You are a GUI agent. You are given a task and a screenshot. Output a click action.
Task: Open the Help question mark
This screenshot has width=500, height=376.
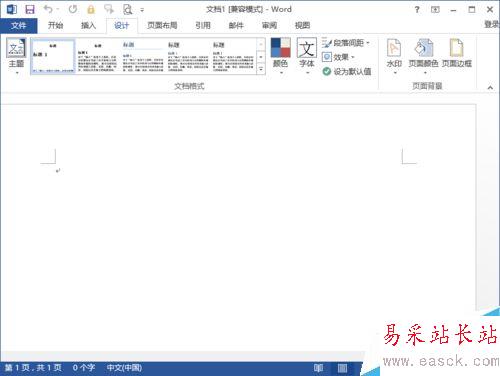point(417,10)
